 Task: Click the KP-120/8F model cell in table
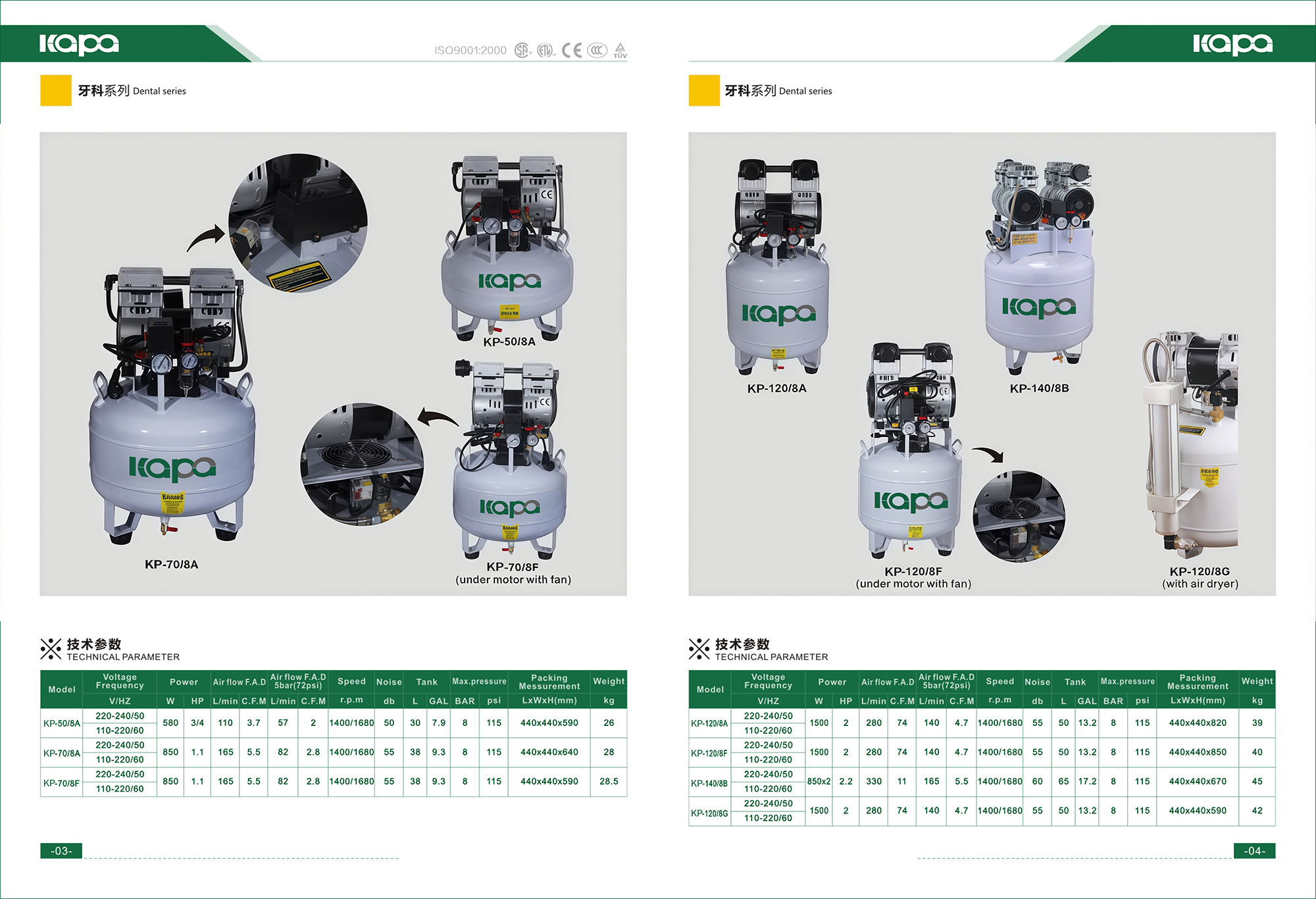[x=709, y=753]
